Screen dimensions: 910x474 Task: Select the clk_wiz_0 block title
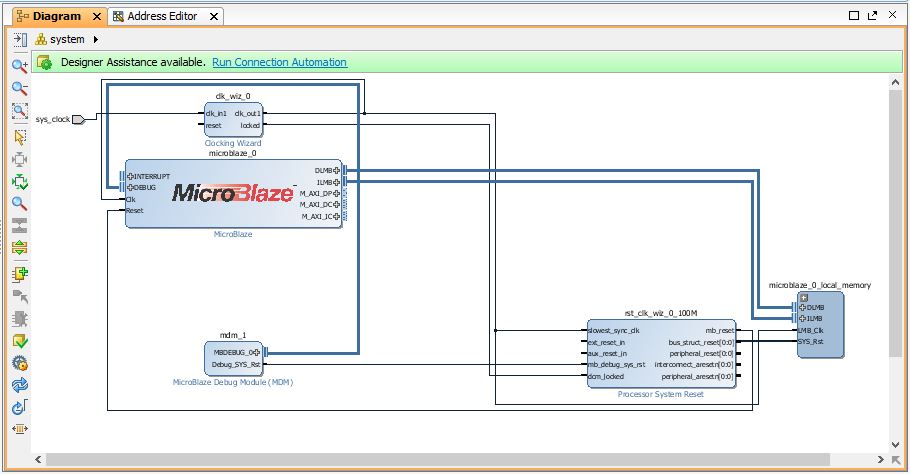233,96
